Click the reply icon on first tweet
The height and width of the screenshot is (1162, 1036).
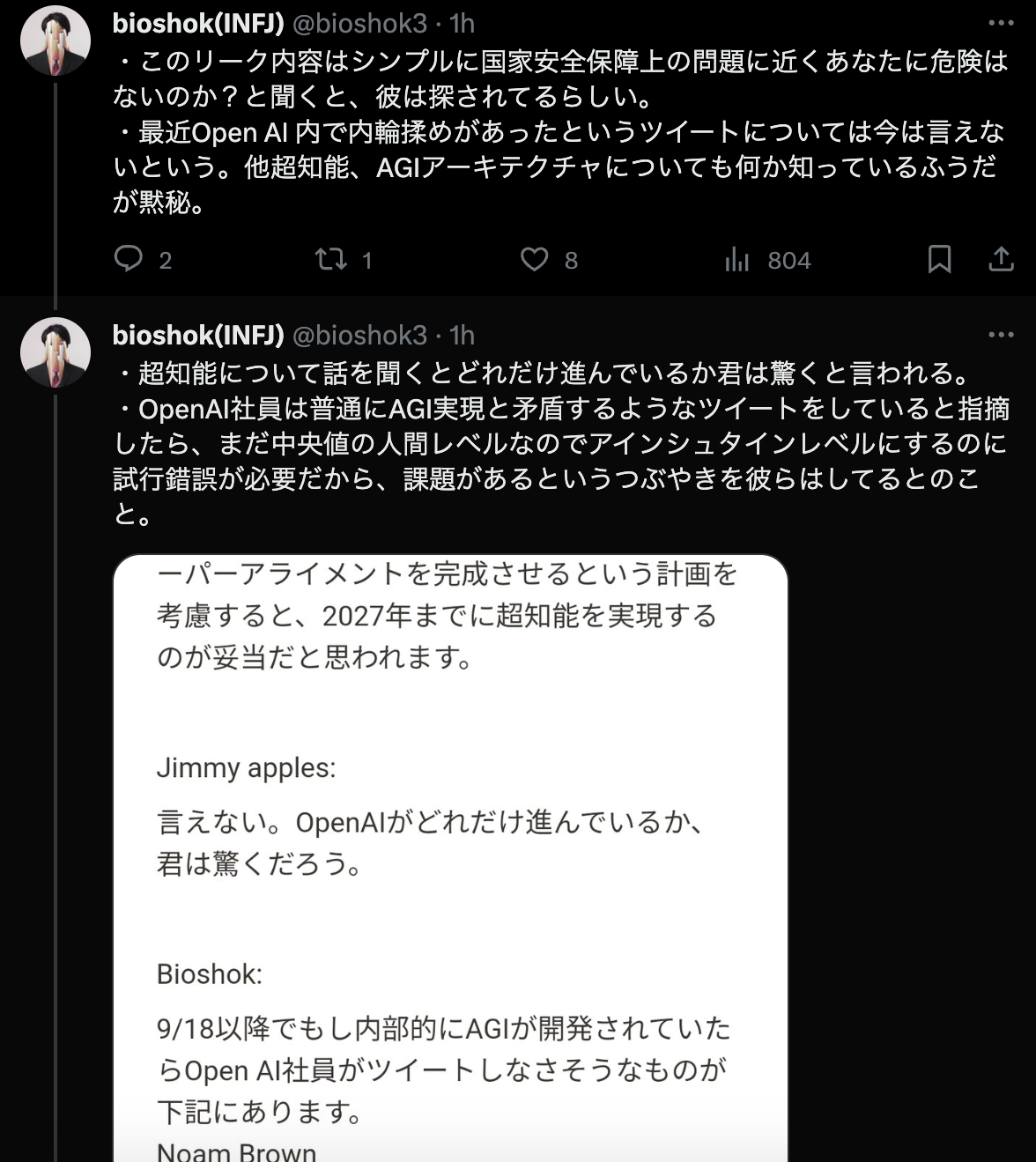[x=129, y=259]
